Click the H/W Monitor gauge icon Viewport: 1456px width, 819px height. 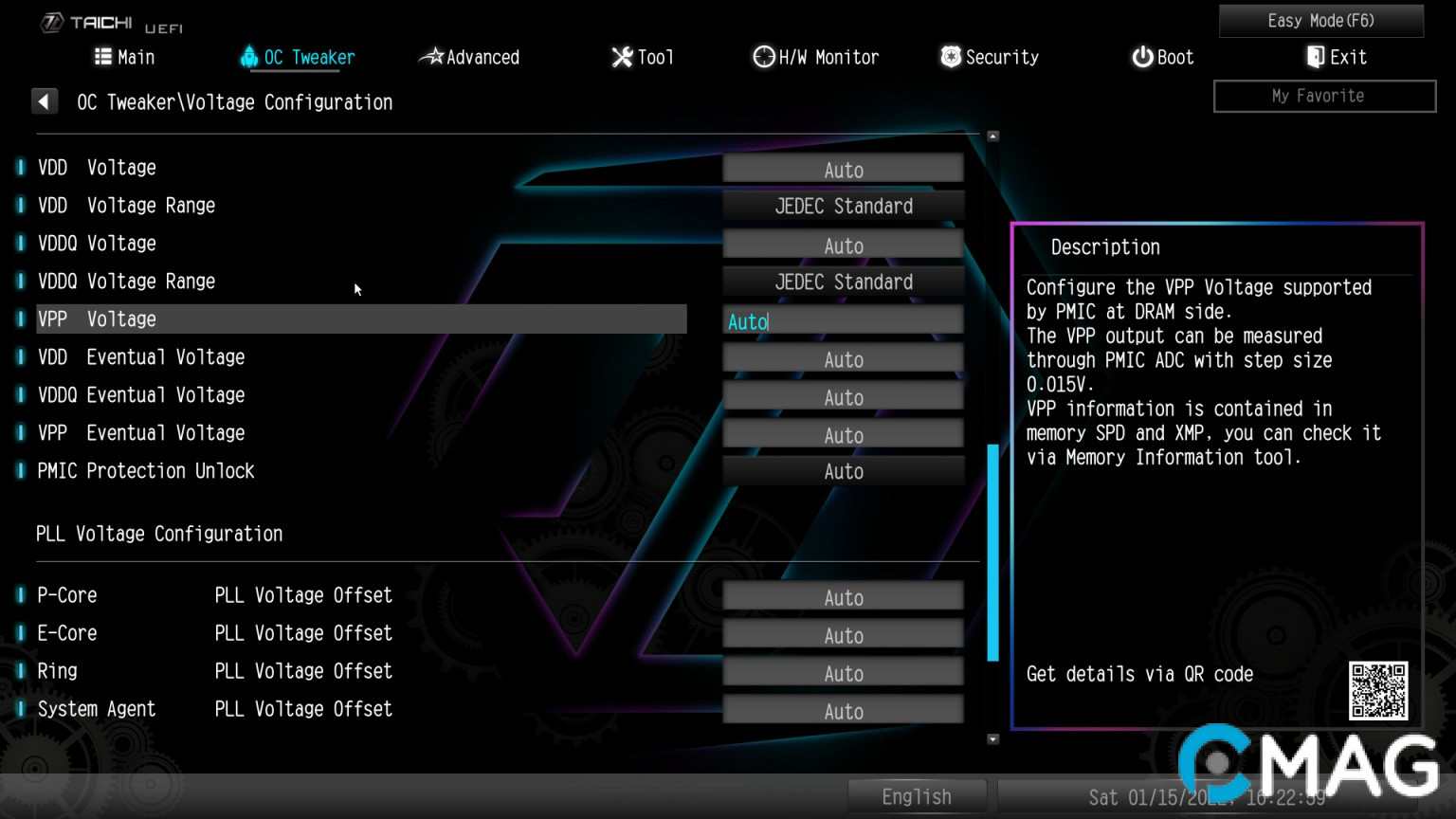tap(763, 57)
